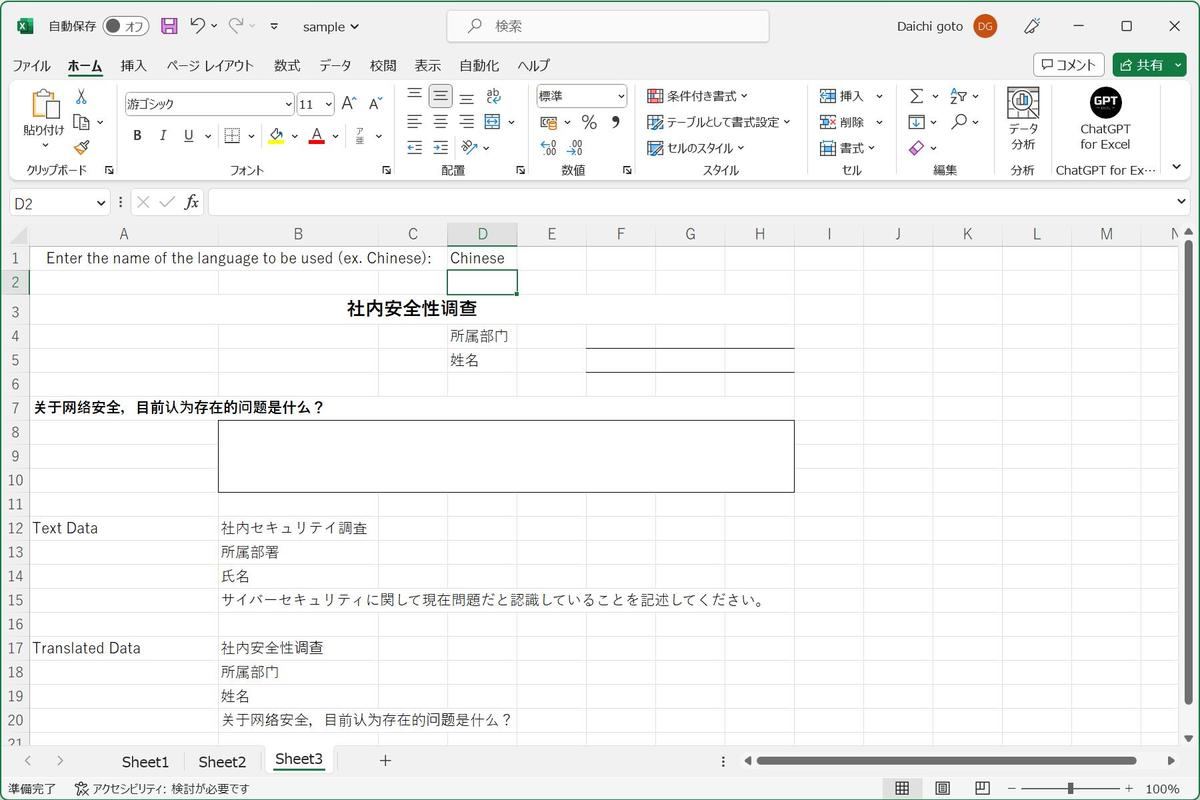Viewport: 1200px width, 800px height.
Task: Launch ChatGPT for Excel add-in
Action: point(1105,119)
